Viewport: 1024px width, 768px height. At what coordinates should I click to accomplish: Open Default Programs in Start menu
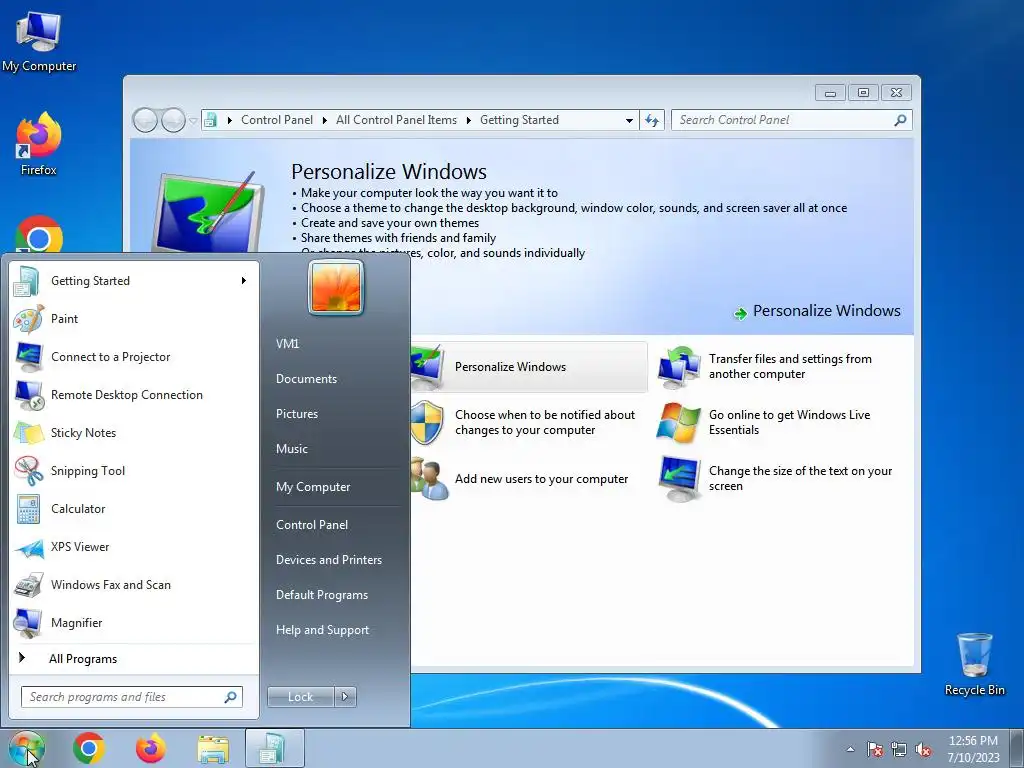(321, 595)
